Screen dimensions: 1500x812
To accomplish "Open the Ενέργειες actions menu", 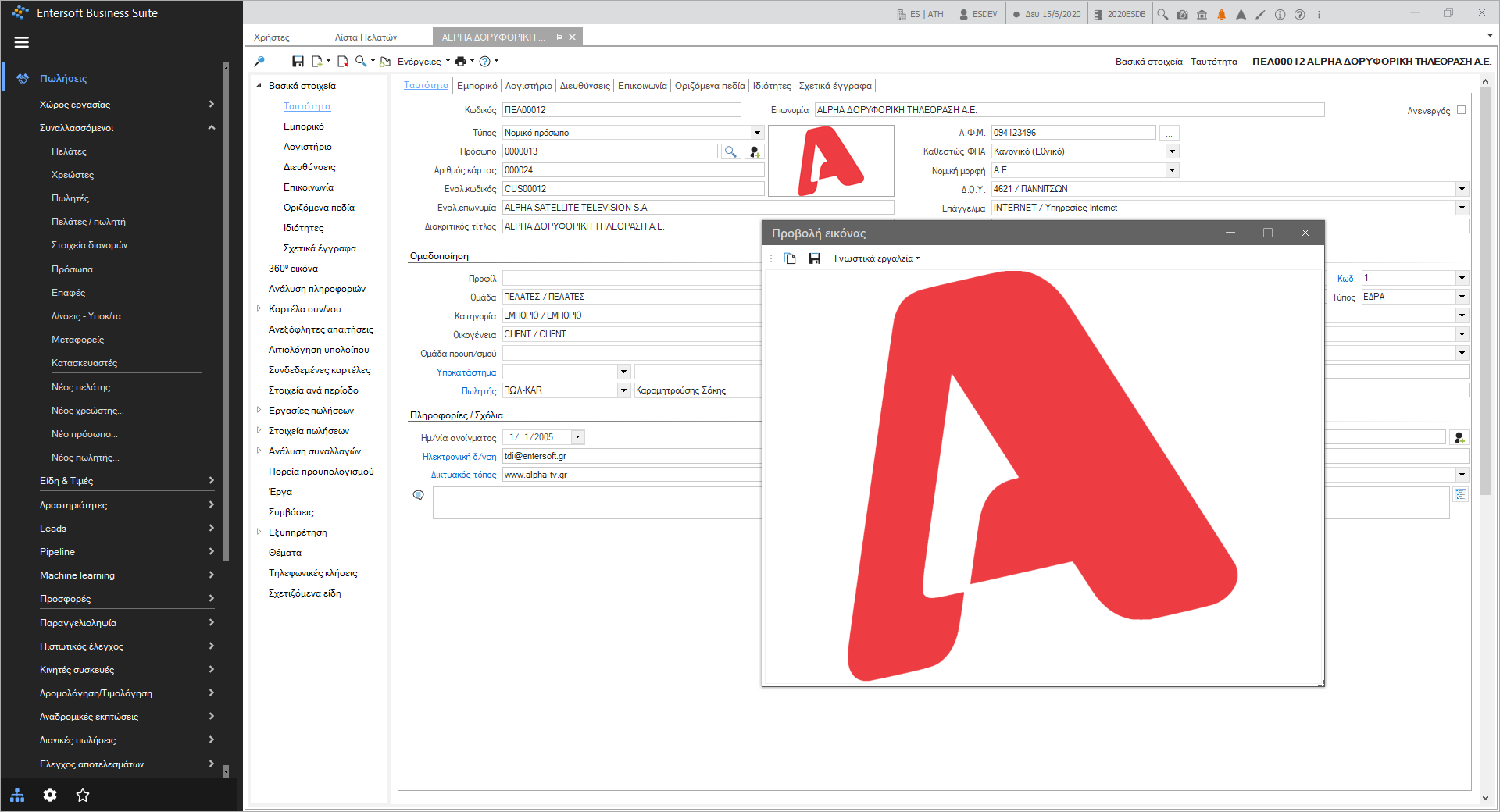I will 423,61.
